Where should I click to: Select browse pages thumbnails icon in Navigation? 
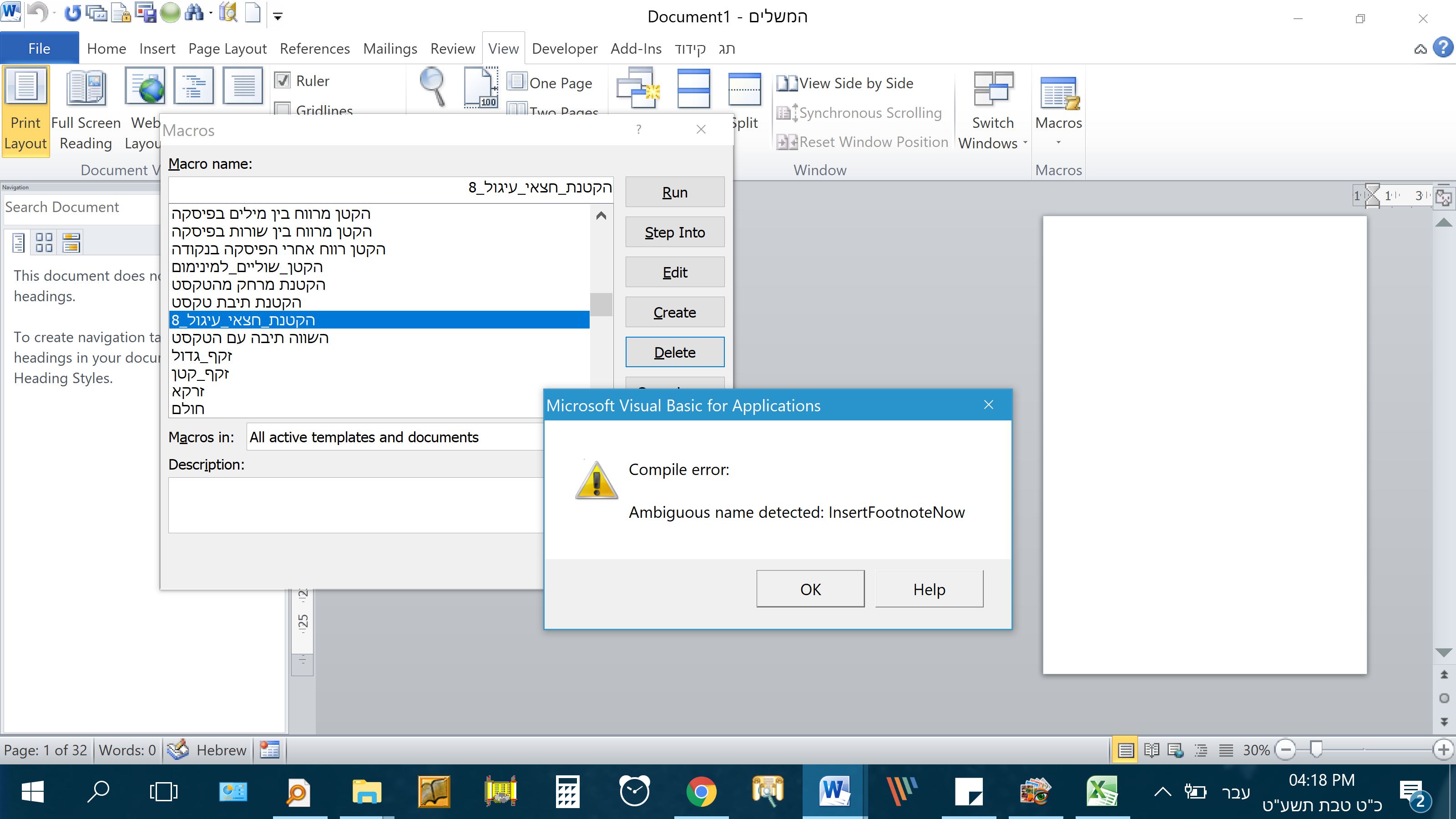(44, 243)
